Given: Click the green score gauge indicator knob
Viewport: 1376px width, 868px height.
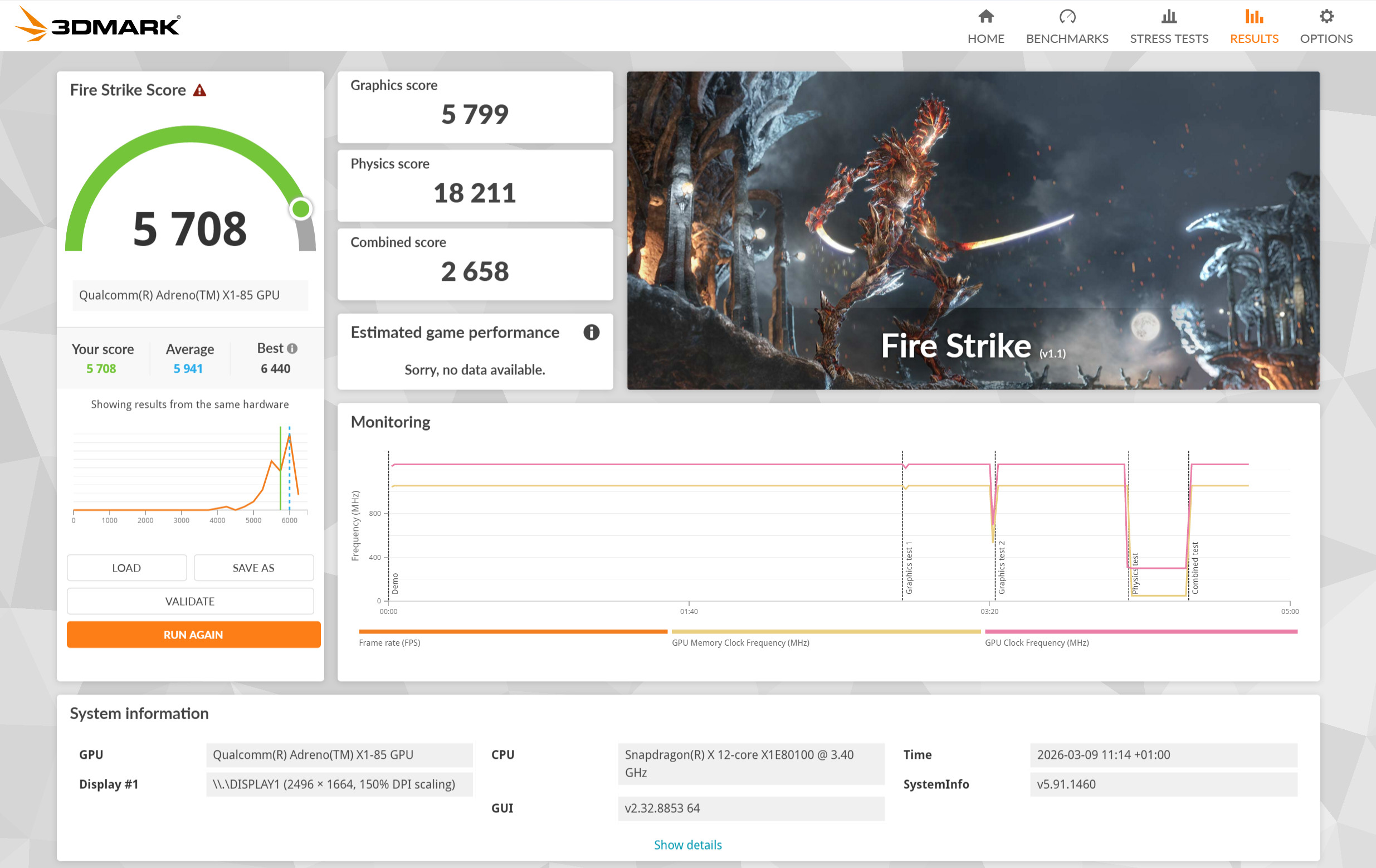Looking at the screenshot, I should (301, 208).
